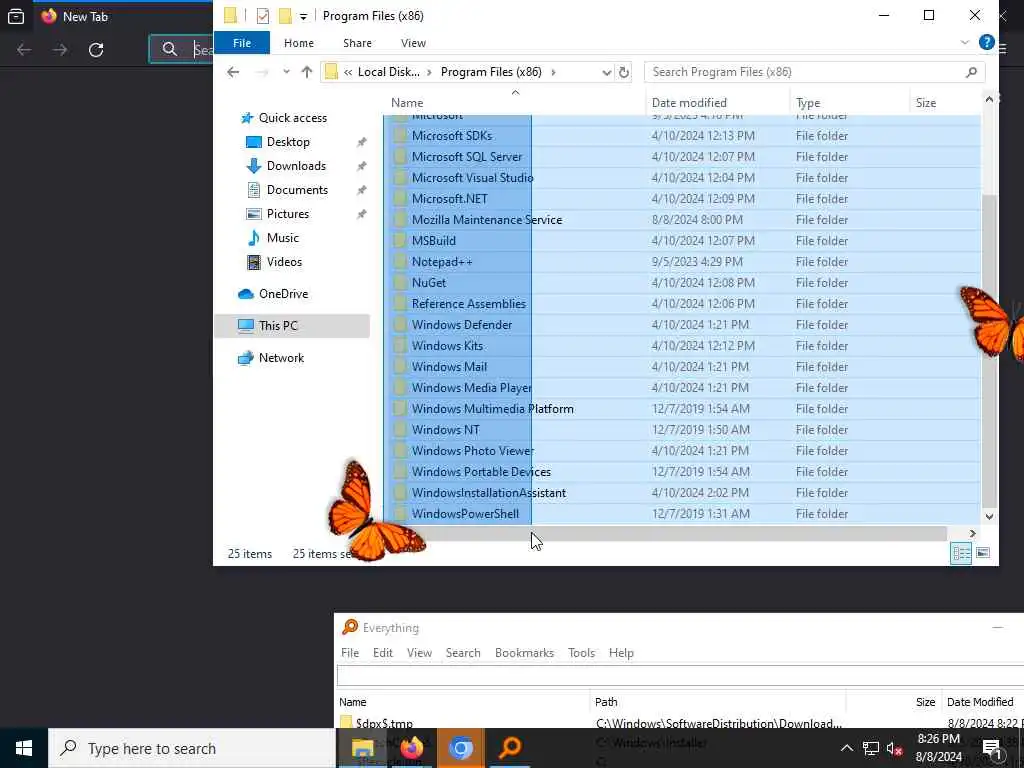Screen dimensions: 1024x768
Task: Refresh the Program Files (x86) folder
Action: click(624, 72)
